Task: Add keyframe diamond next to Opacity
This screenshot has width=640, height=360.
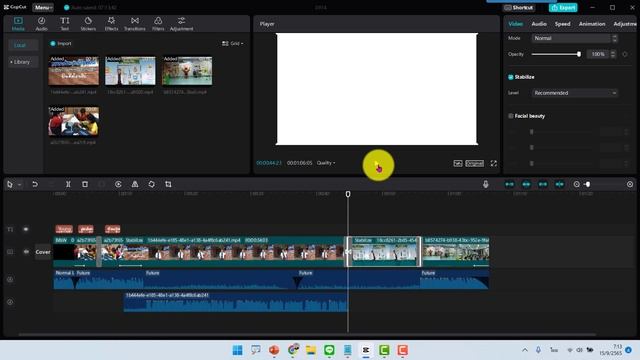Action: [x=624, y=54]
